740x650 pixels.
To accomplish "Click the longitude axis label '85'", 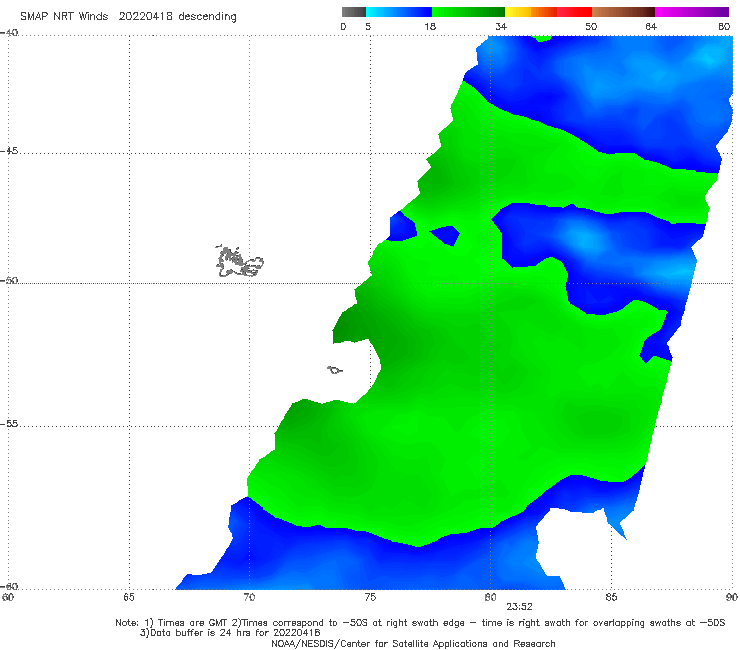I will (611, 597).
